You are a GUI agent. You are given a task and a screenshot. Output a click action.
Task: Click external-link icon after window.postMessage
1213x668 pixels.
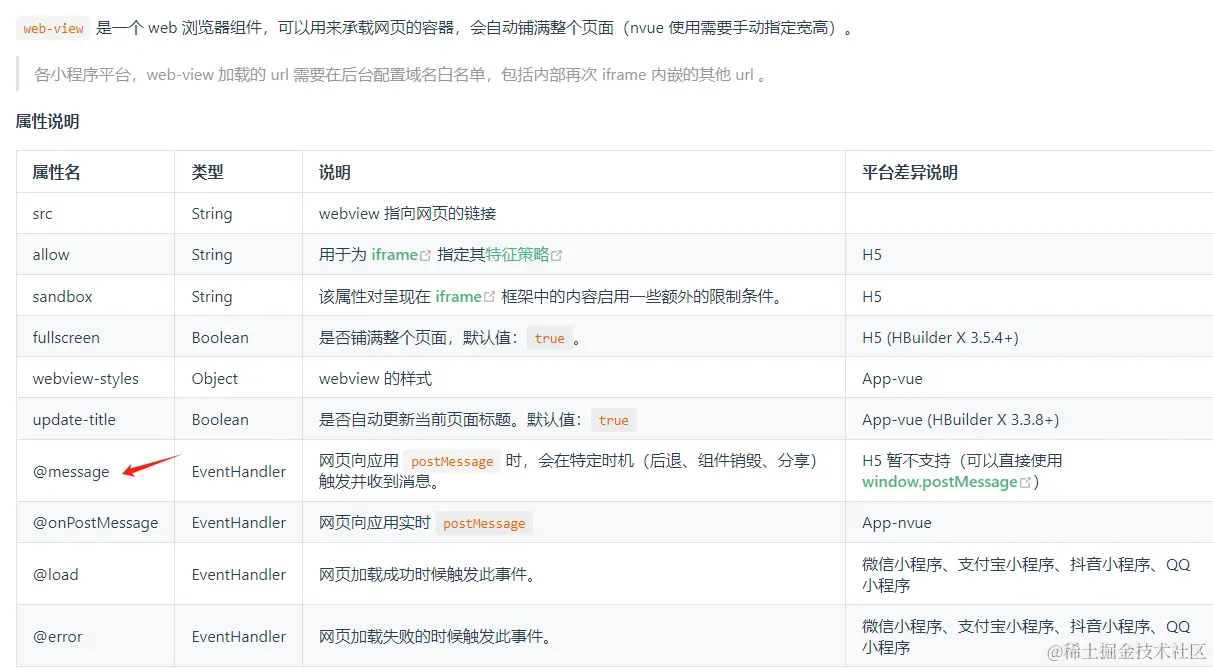click(1025, 483)
